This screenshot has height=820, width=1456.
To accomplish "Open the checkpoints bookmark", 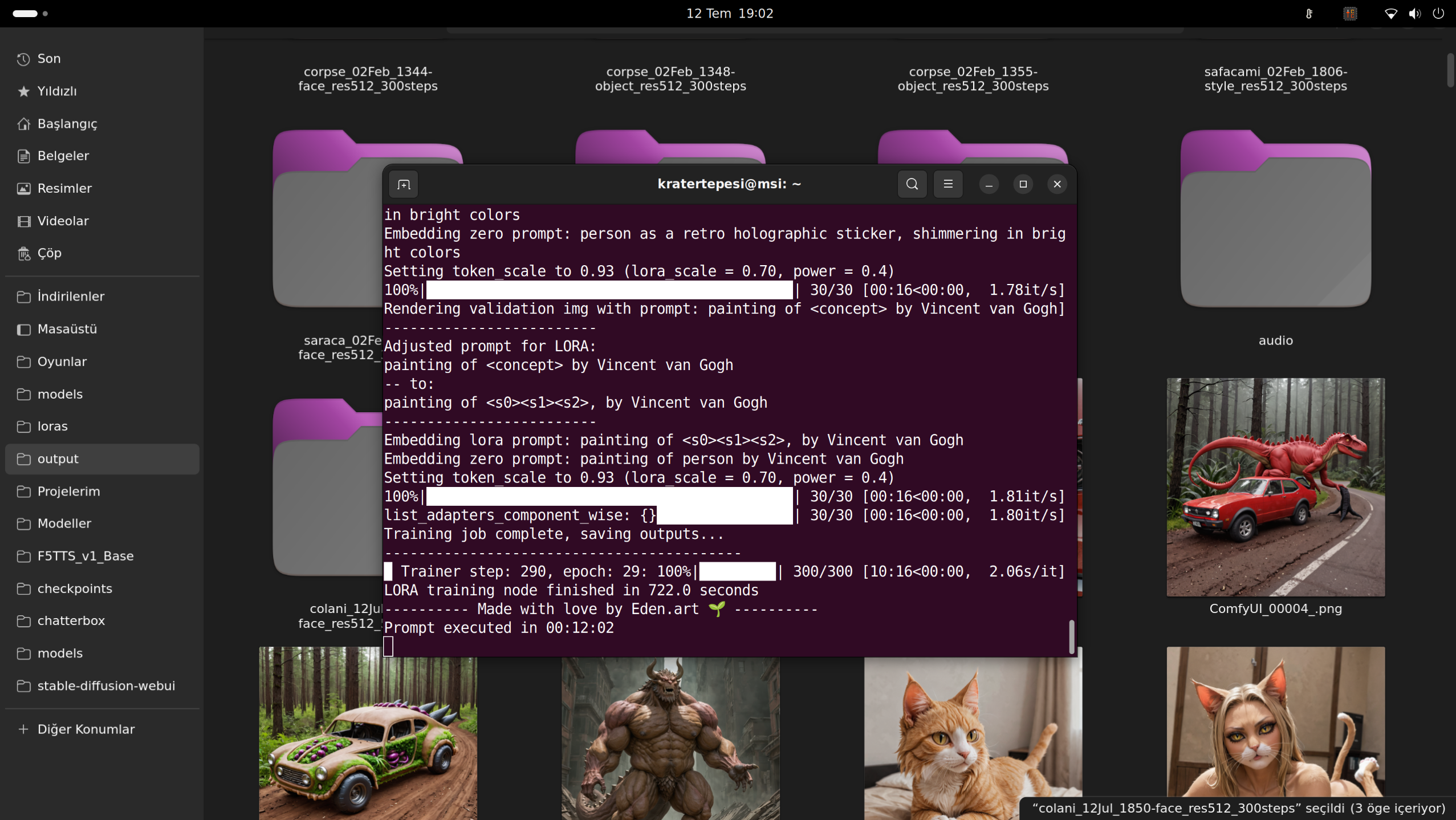I will 103,588.
